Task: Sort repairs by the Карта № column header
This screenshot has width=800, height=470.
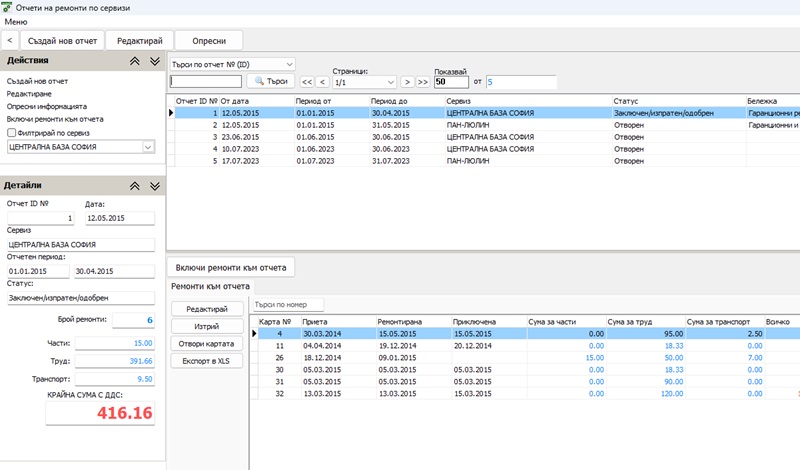Action: coord(279,322)
